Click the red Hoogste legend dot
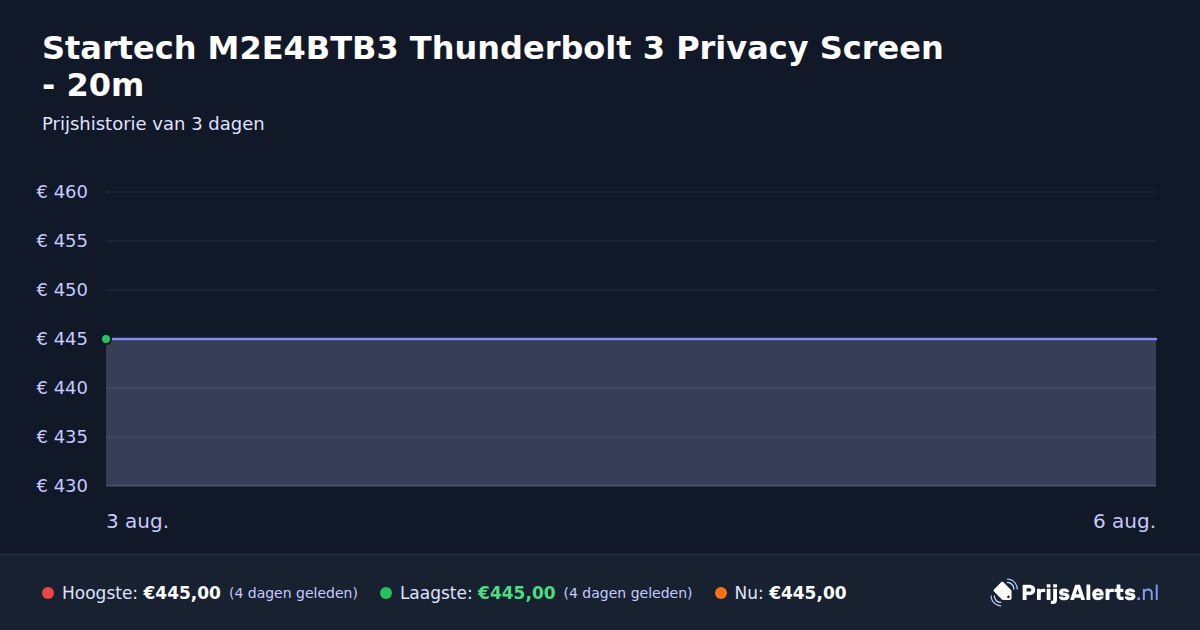The width and height of the screenshot is (1200, 630). [48, 593]
